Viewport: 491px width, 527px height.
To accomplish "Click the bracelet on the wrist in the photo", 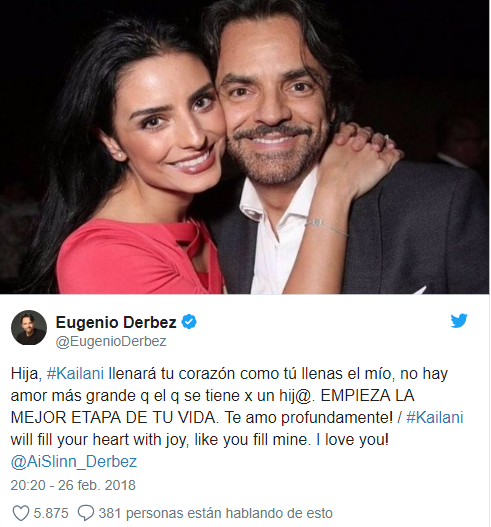I will (327, 227).
